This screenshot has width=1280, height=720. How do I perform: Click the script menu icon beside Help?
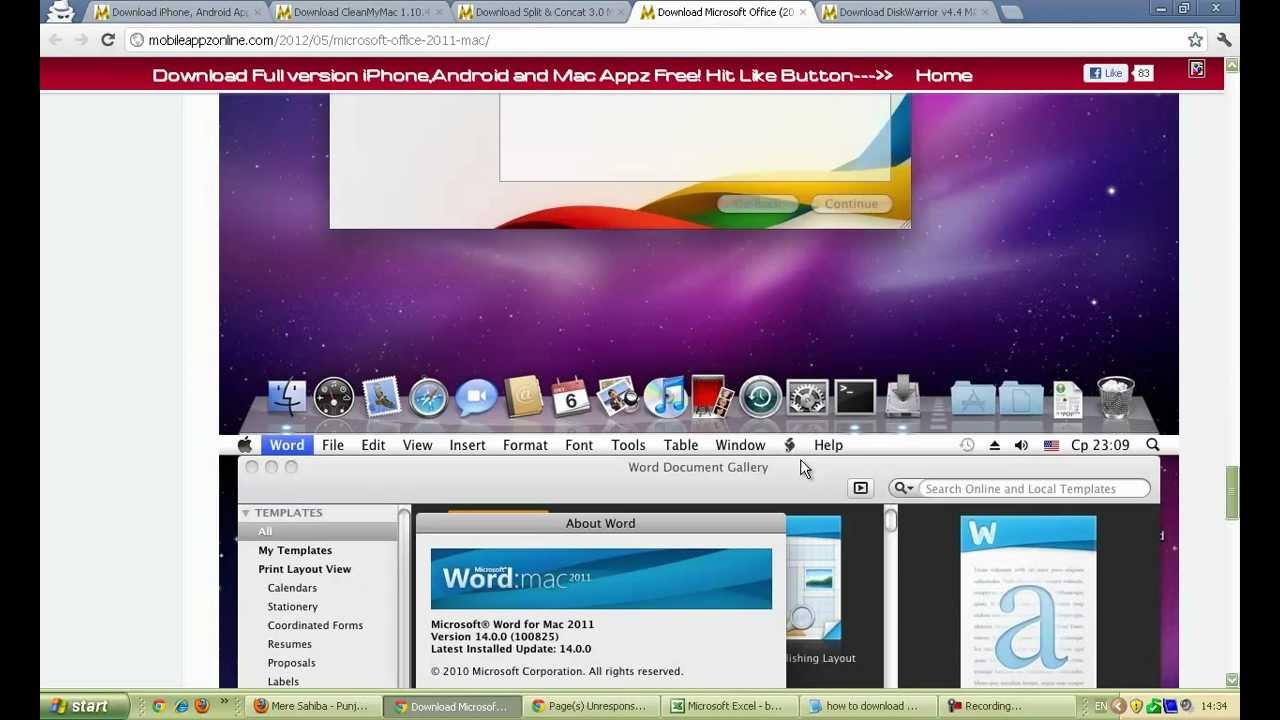pos(789,445)
